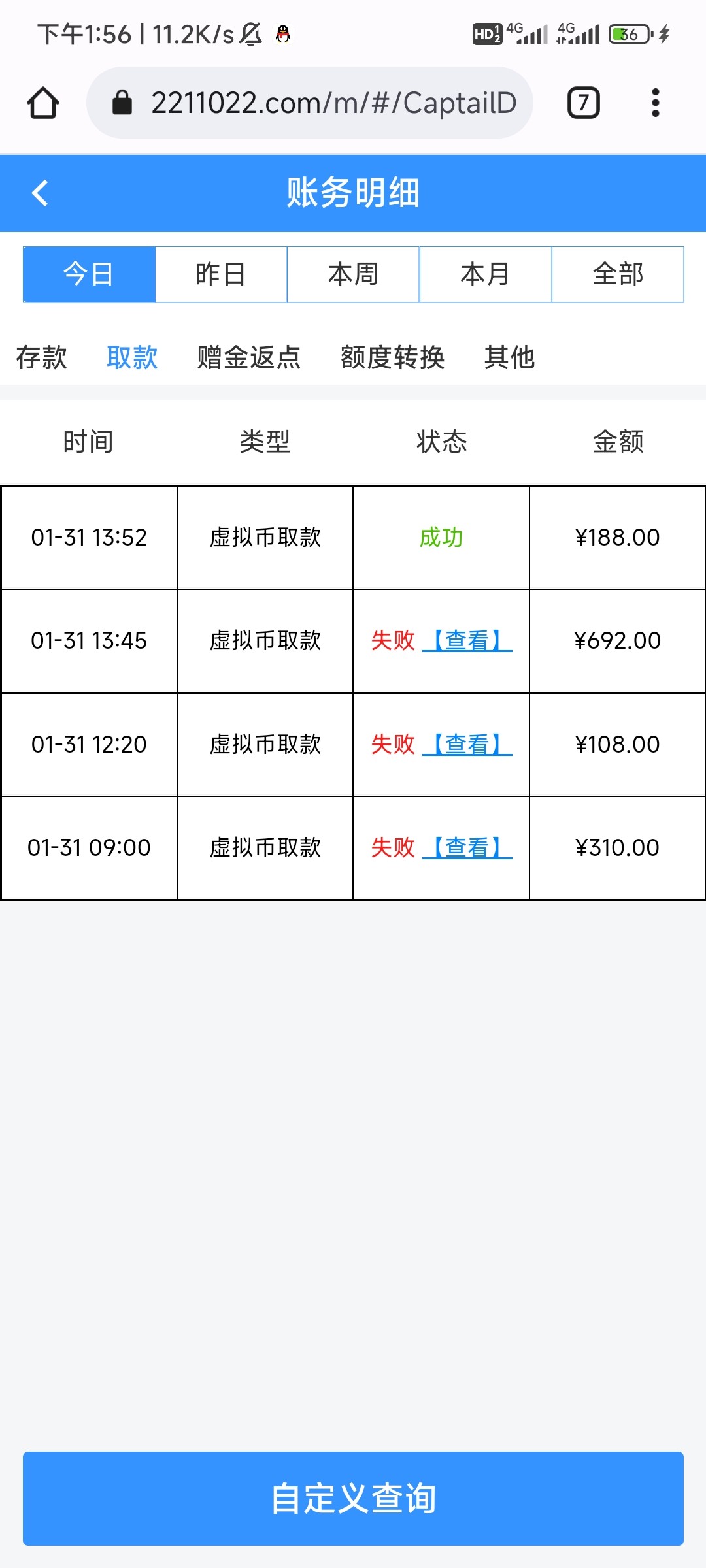Tap the browser address bar URL
This screenshot has height=1568, width=706.
click(x=333, y=103)
